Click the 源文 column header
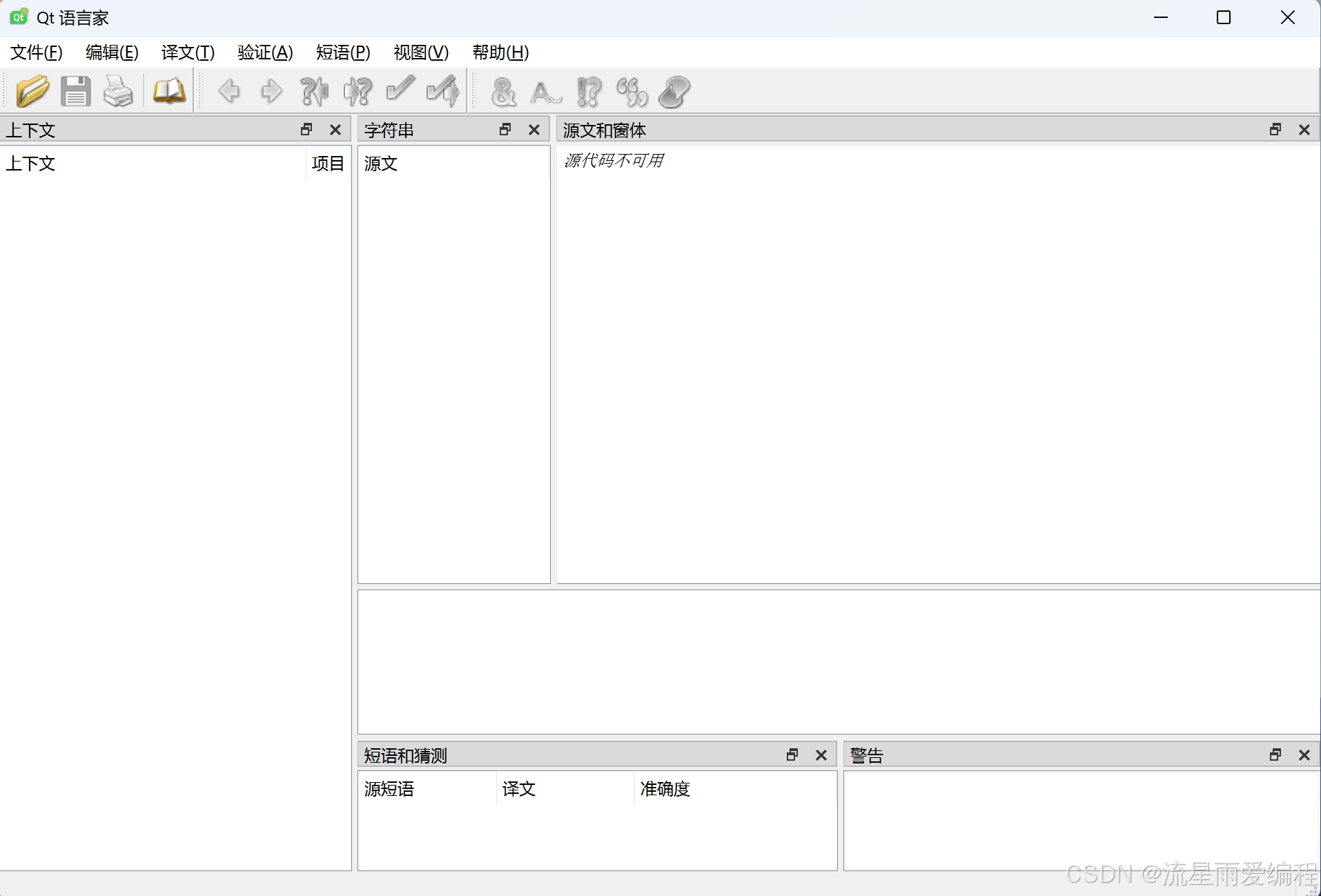 click(453, 164)
